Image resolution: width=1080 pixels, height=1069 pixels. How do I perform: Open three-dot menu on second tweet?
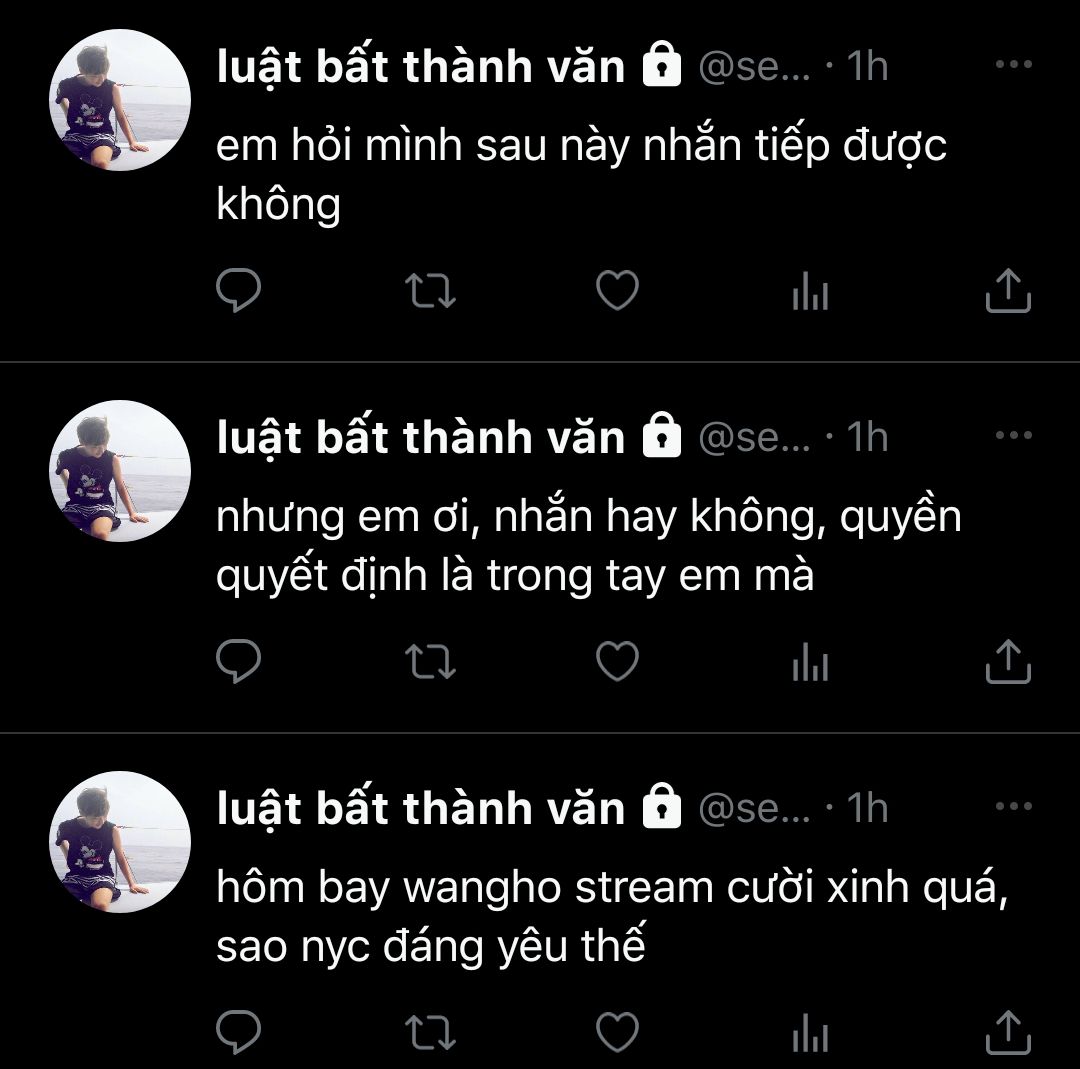[1014, 435]
